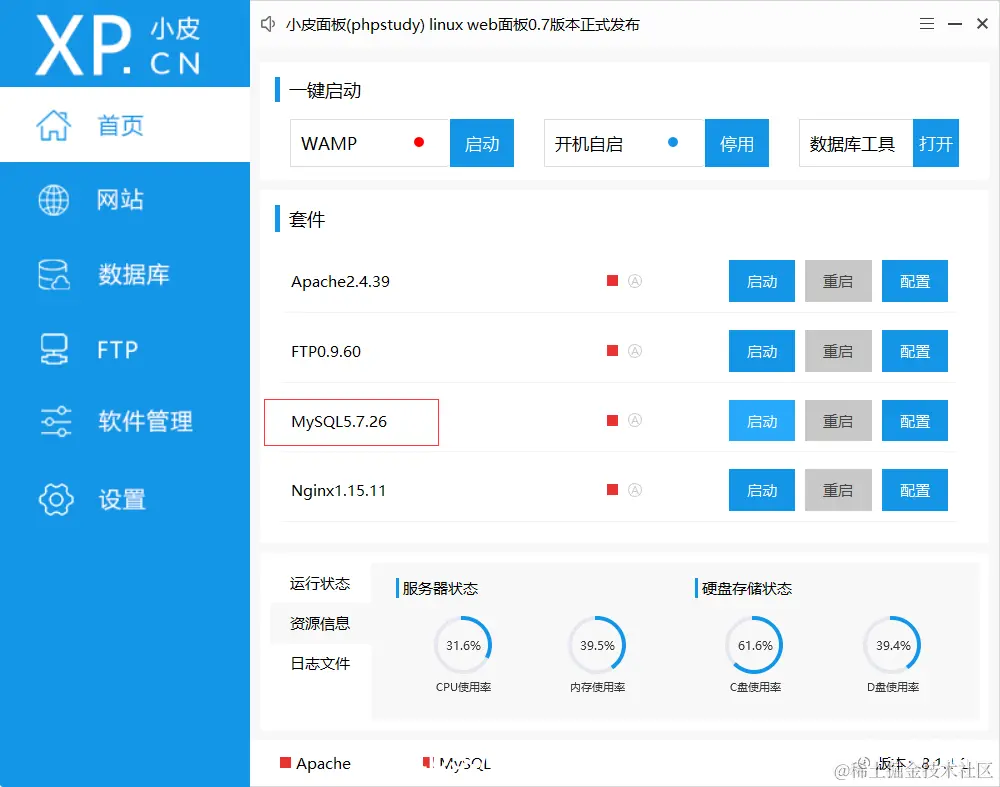
Task: Click the FTP0.9.60 label
Action: tap(326, 351)
